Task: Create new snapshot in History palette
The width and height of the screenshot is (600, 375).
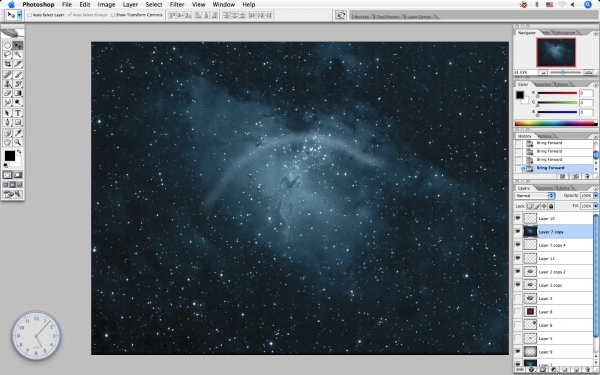Action: tap(576, 176)
